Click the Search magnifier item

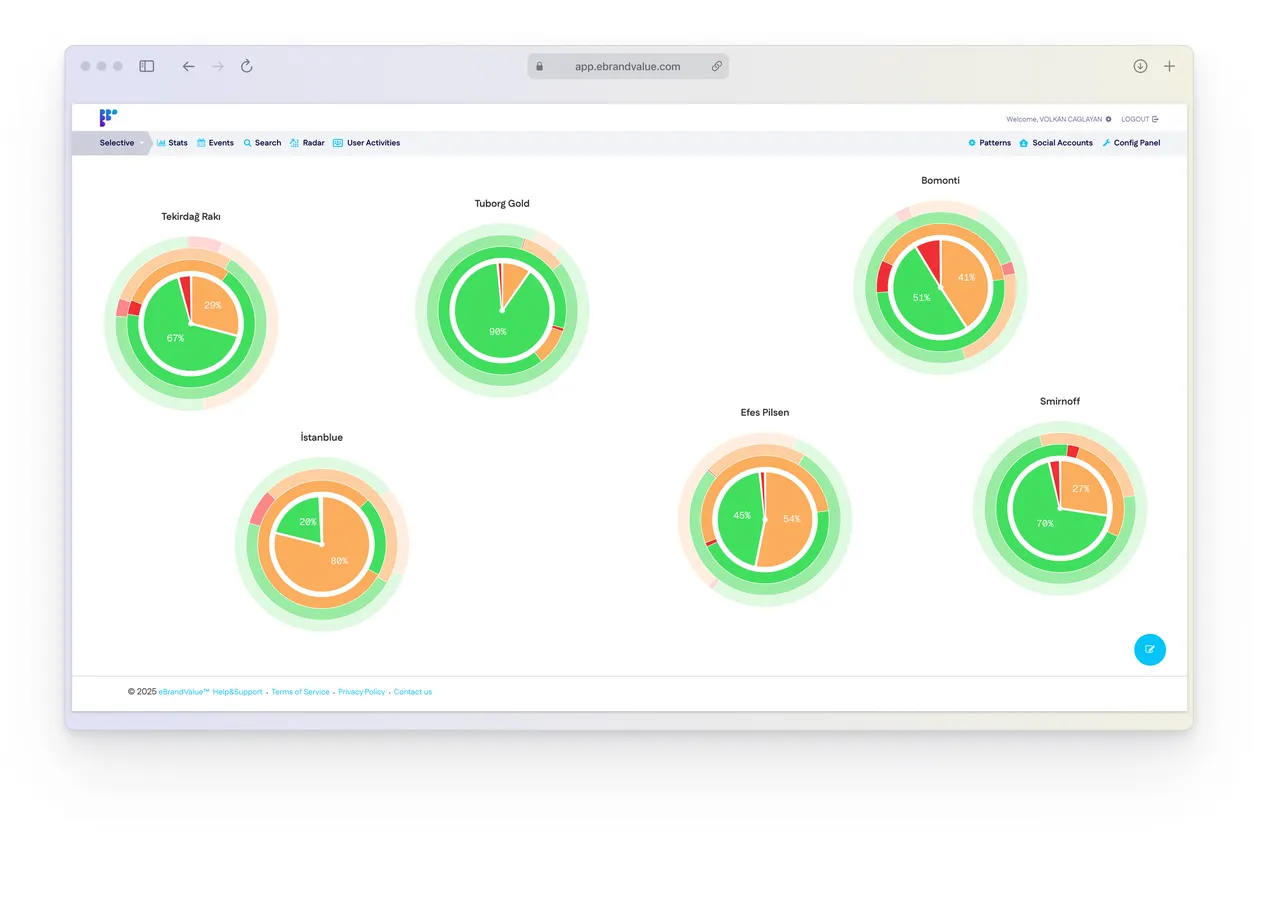[262, 143]
